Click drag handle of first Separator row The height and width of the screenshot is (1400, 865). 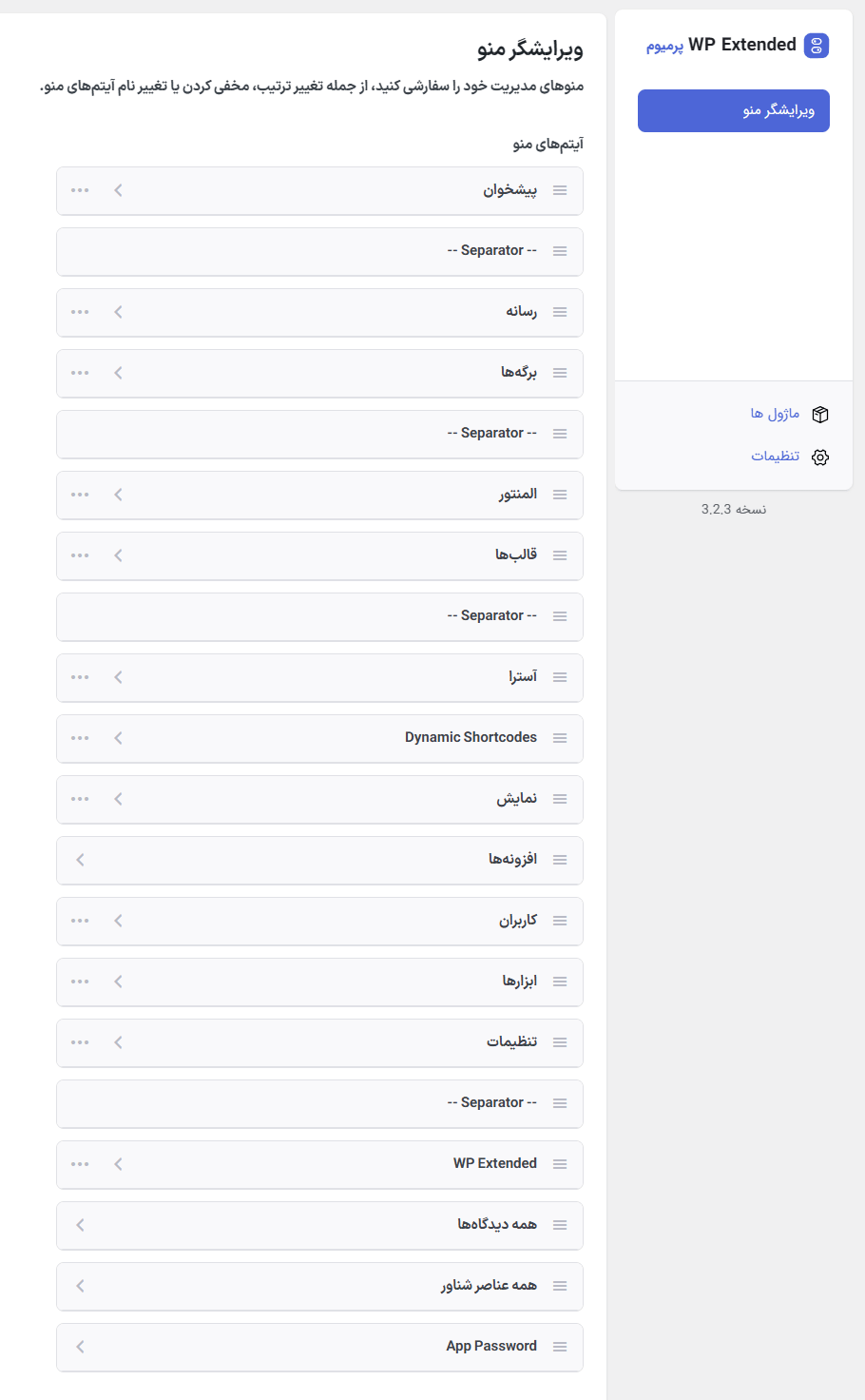[x=560, y=252]
